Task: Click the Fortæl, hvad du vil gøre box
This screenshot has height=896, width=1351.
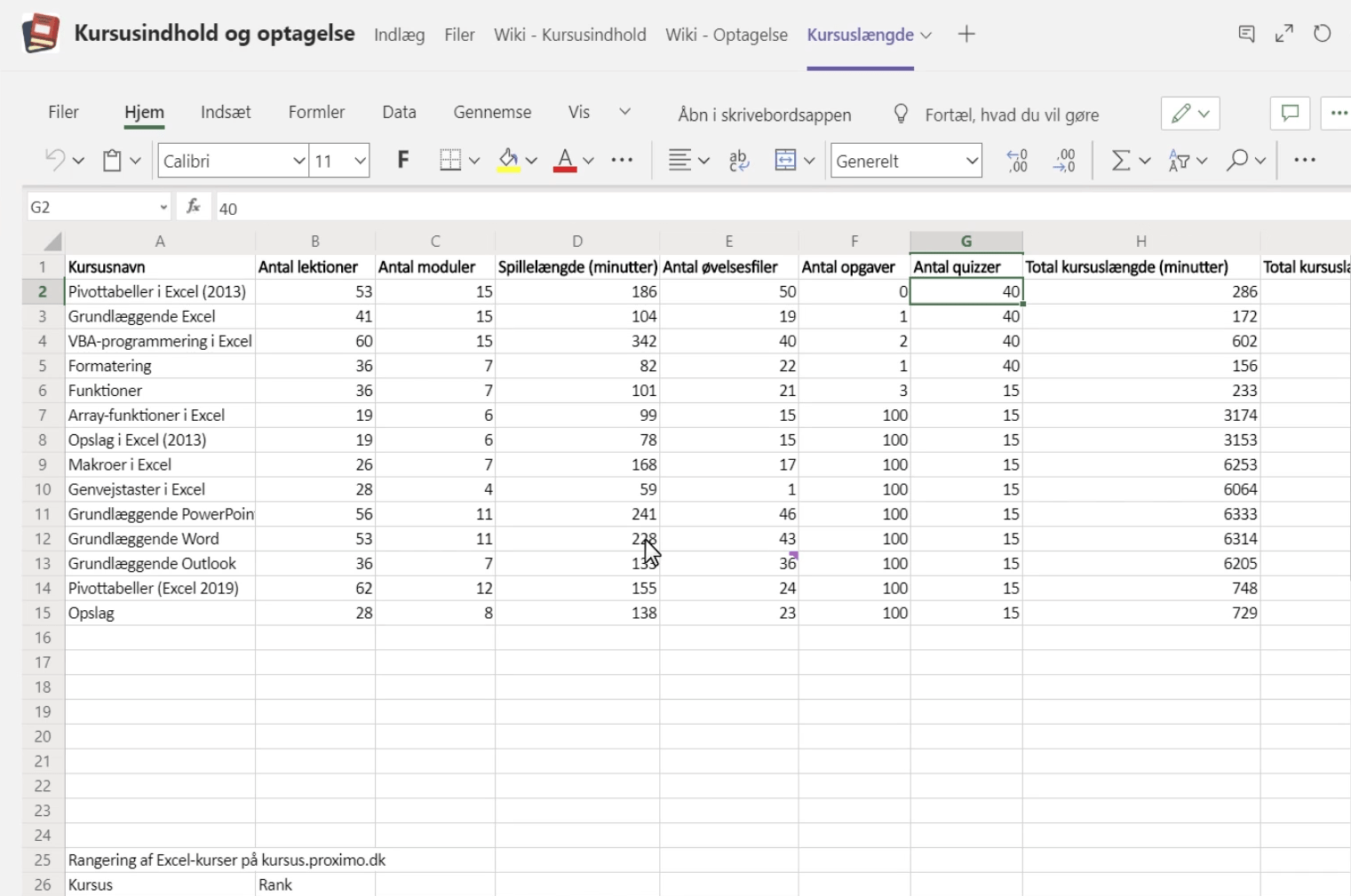Action: (x=1012, y=115)
